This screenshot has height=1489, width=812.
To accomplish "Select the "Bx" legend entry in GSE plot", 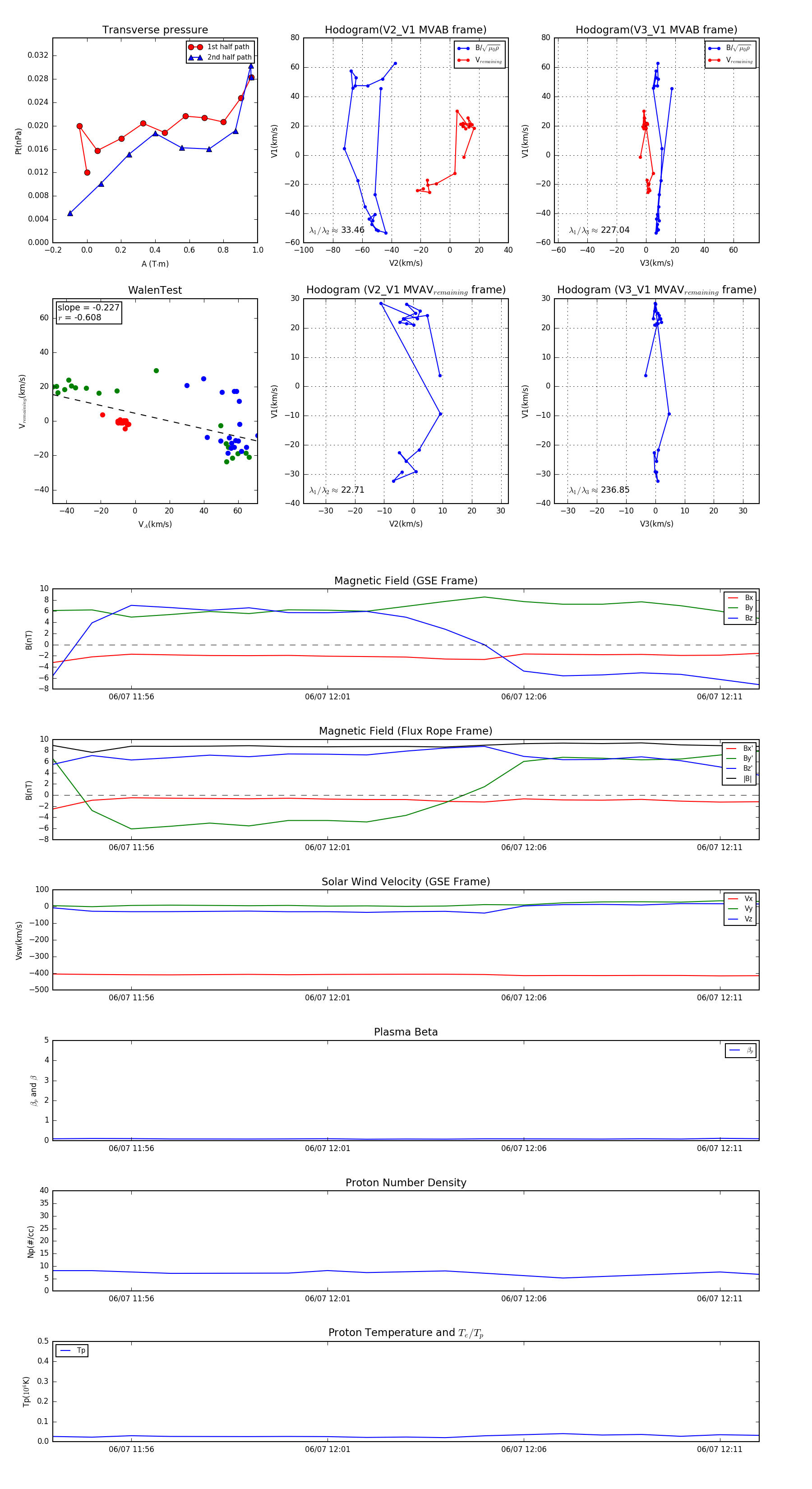I will tap(740, 598).
